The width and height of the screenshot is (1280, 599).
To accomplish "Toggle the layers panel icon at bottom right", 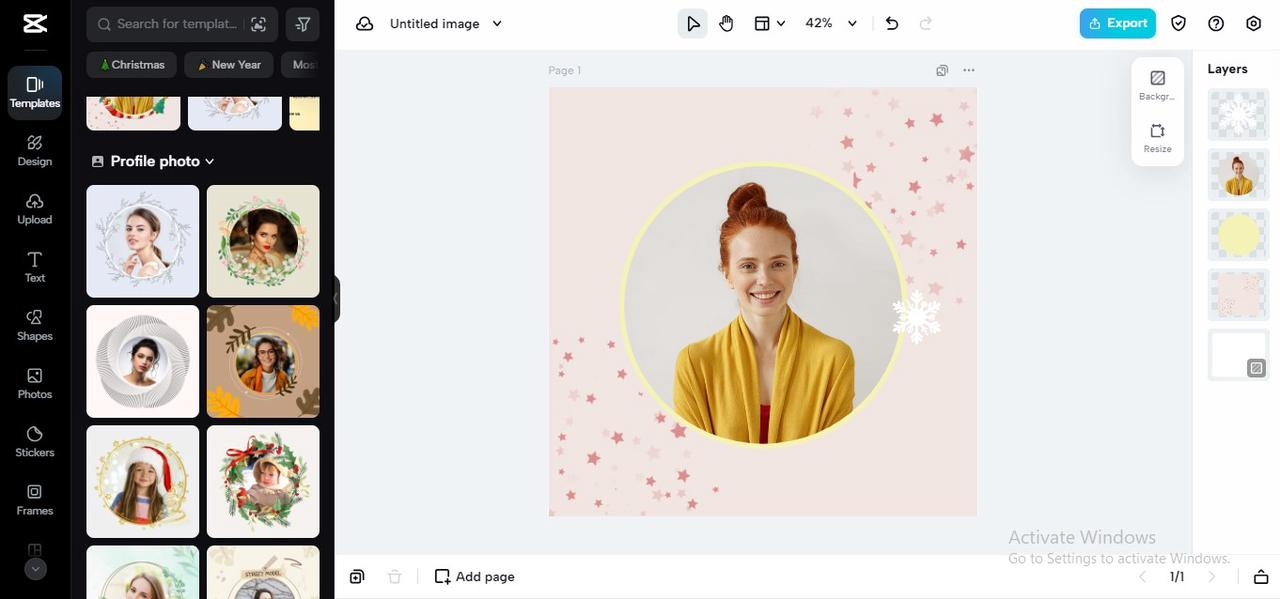I will point(1261,577).
